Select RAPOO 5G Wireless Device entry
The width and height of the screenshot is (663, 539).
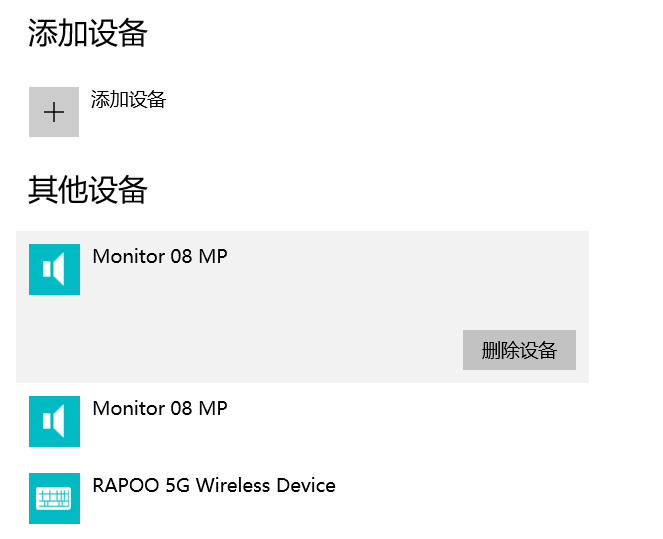point(213,486)
